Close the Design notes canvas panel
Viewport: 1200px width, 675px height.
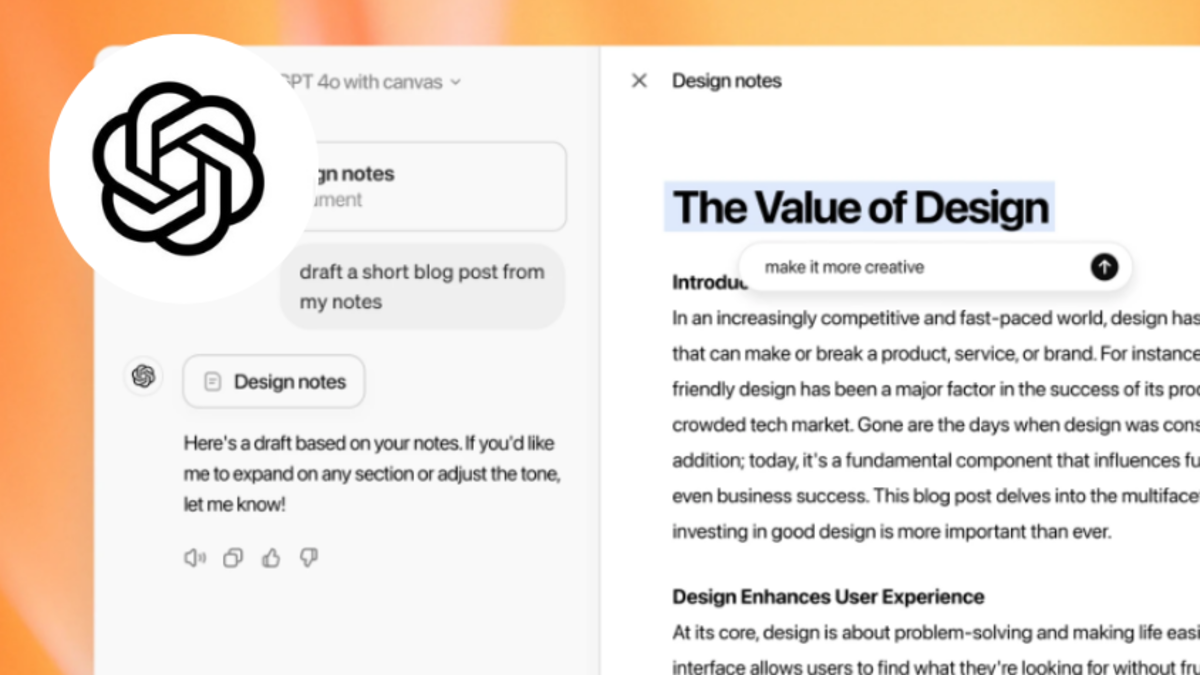[x=639, y=81]
